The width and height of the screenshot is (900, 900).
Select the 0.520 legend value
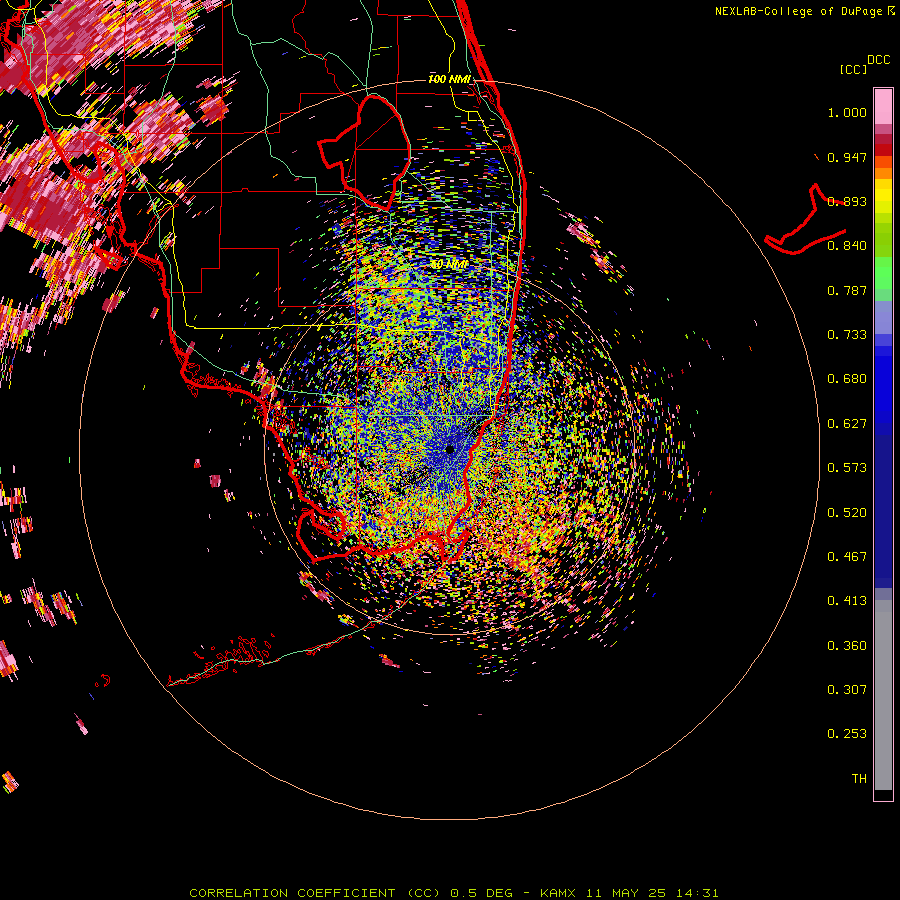(847, 513)
